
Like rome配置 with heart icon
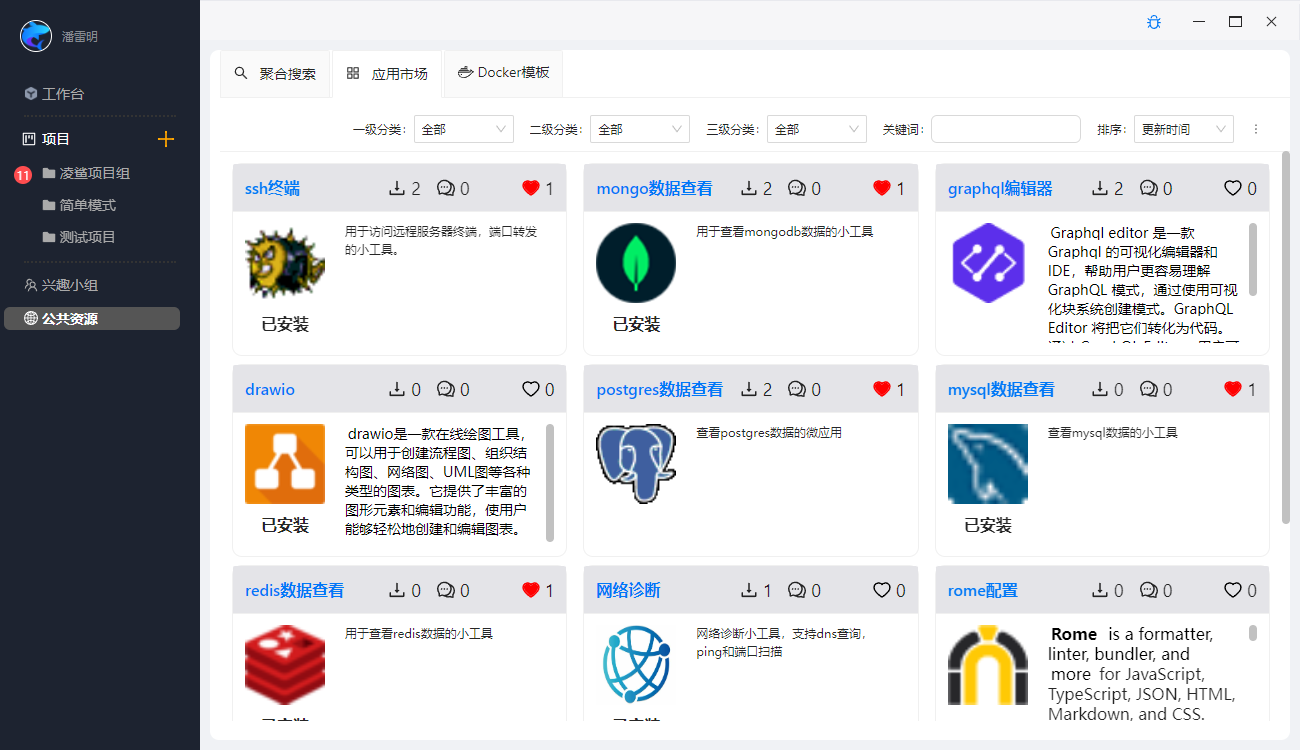(x=1233, y=590)
